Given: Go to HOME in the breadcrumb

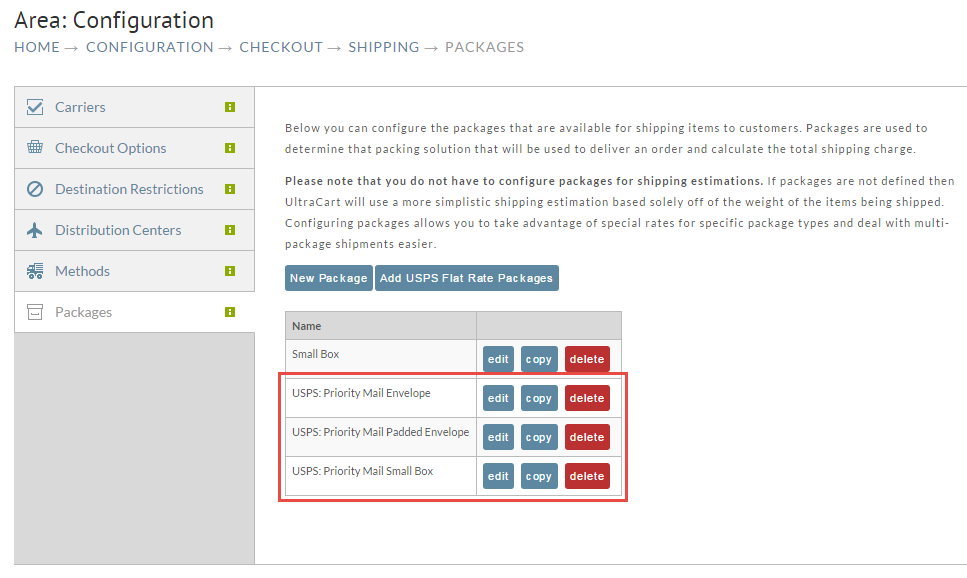Looking at the screenshot, I should tap(37, 47).
